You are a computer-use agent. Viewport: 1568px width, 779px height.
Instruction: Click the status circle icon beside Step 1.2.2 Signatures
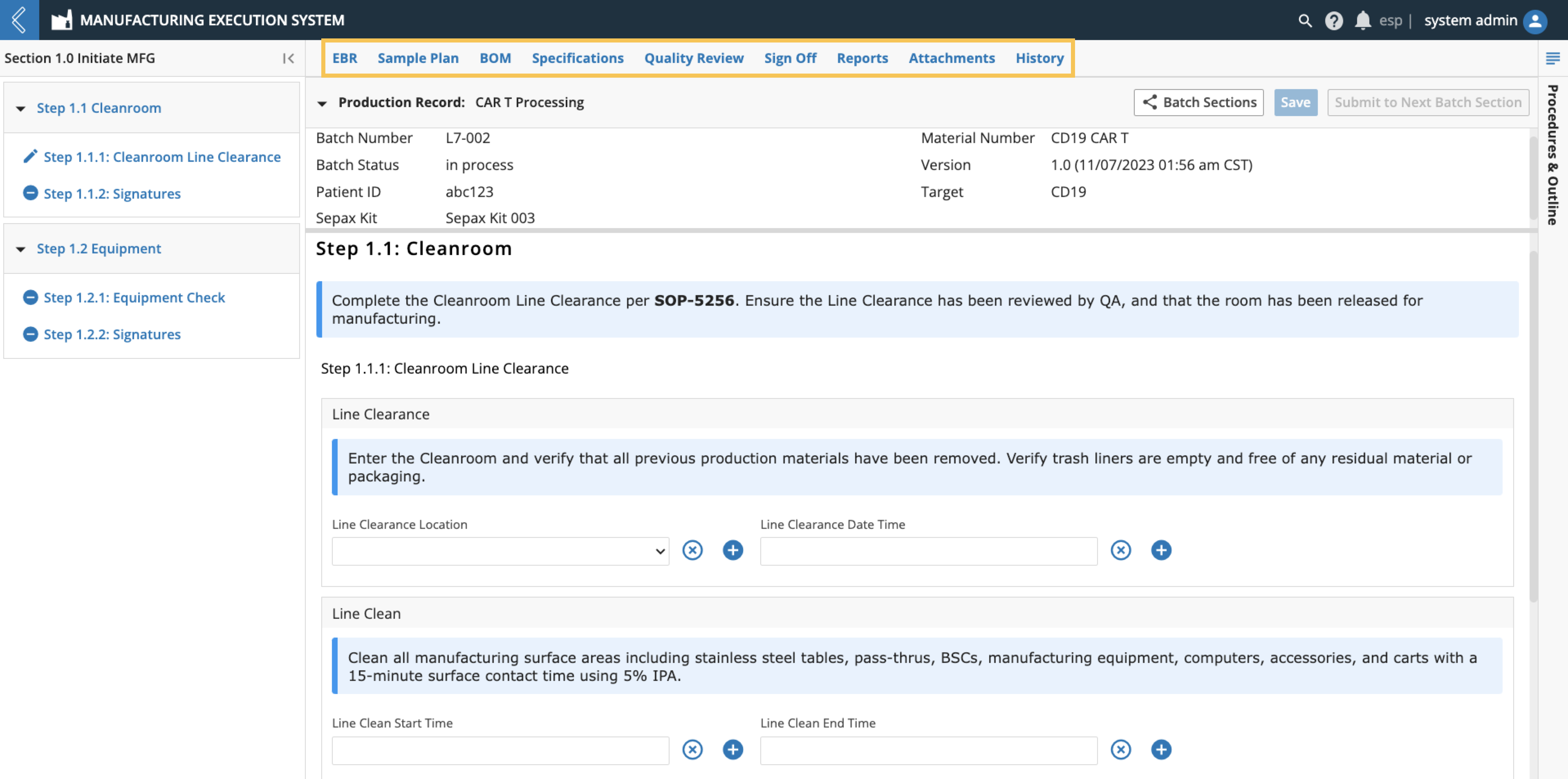point(30,334)
